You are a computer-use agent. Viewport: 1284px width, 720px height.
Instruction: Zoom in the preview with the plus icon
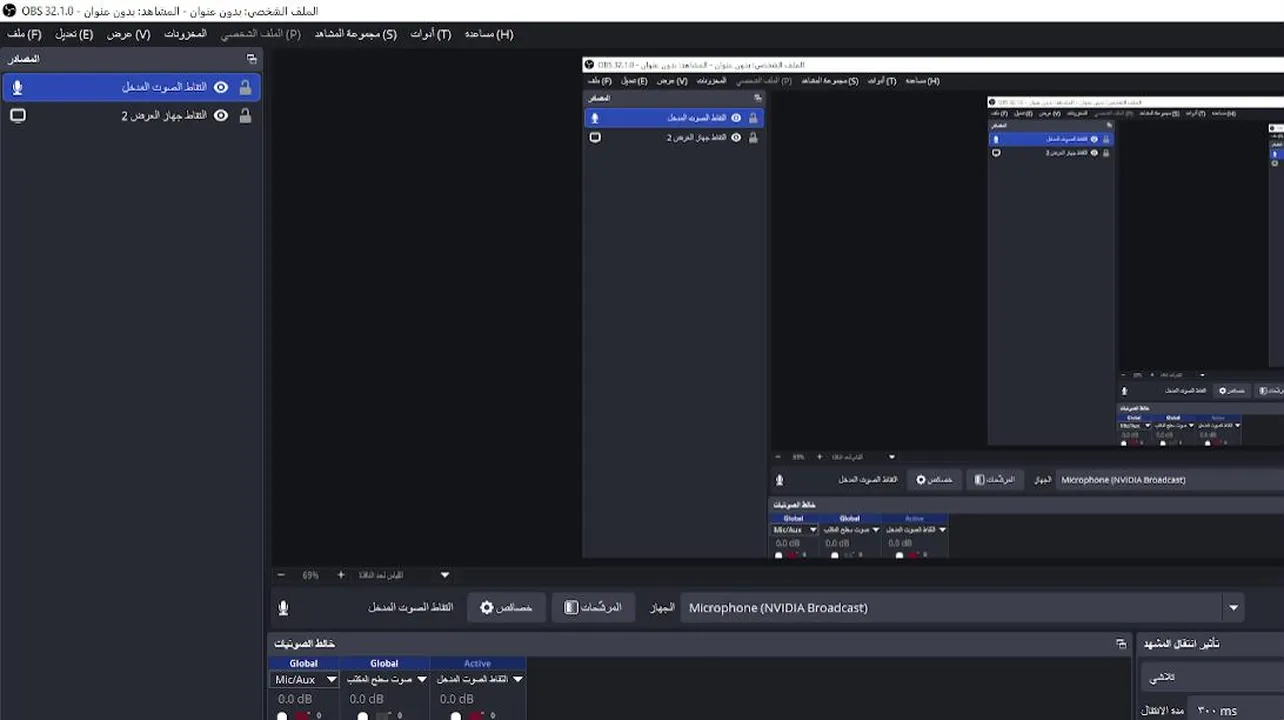341,575
